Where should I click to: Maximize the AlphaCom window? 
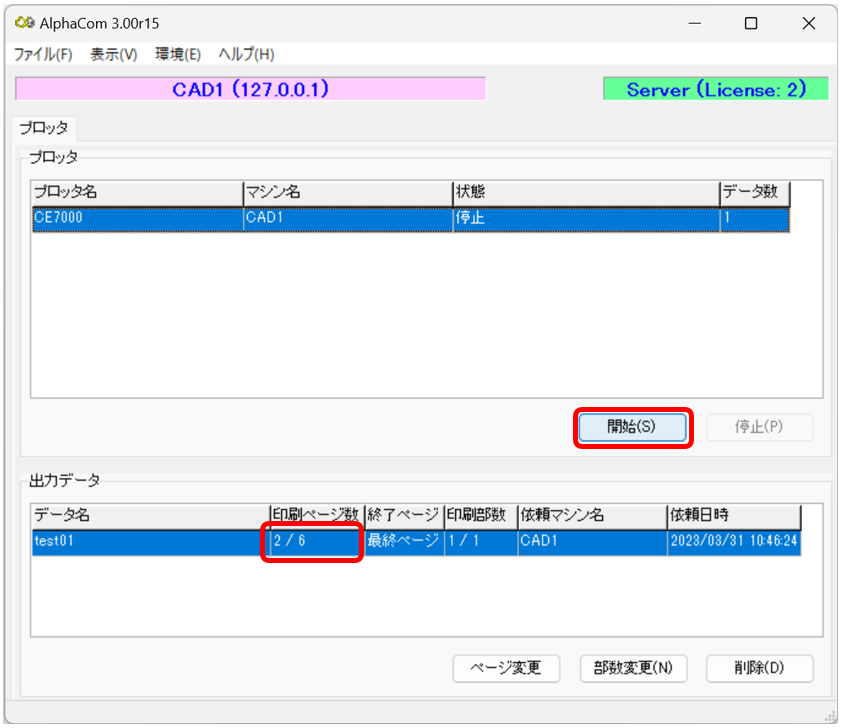coord(751,24)
